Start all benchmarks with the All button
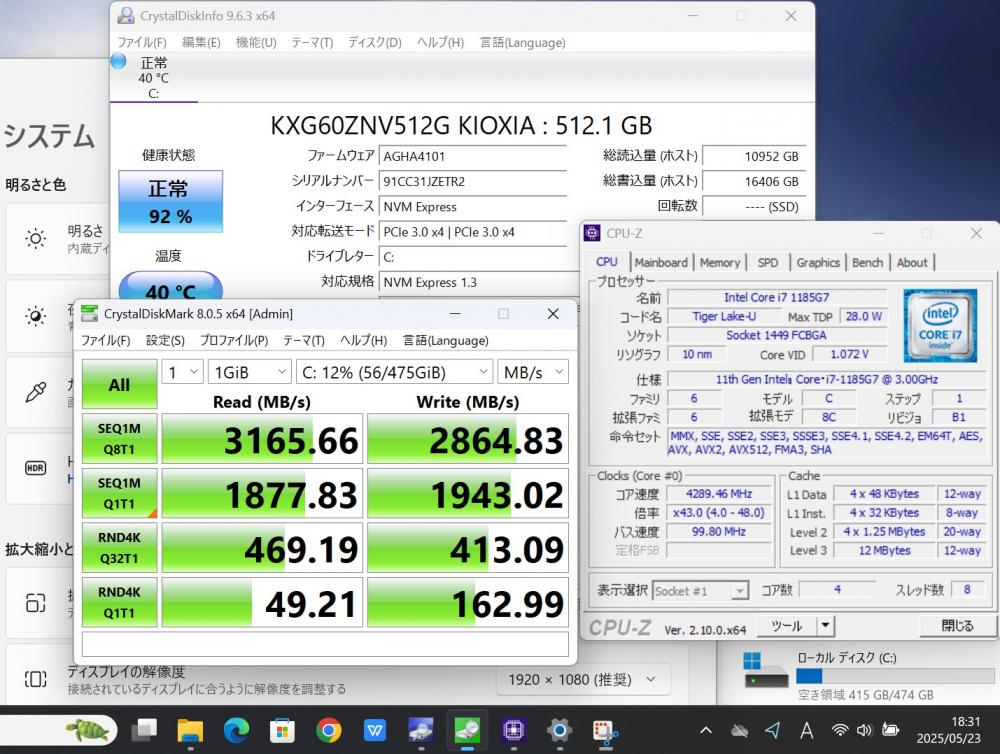 click(x=119, y=384)
